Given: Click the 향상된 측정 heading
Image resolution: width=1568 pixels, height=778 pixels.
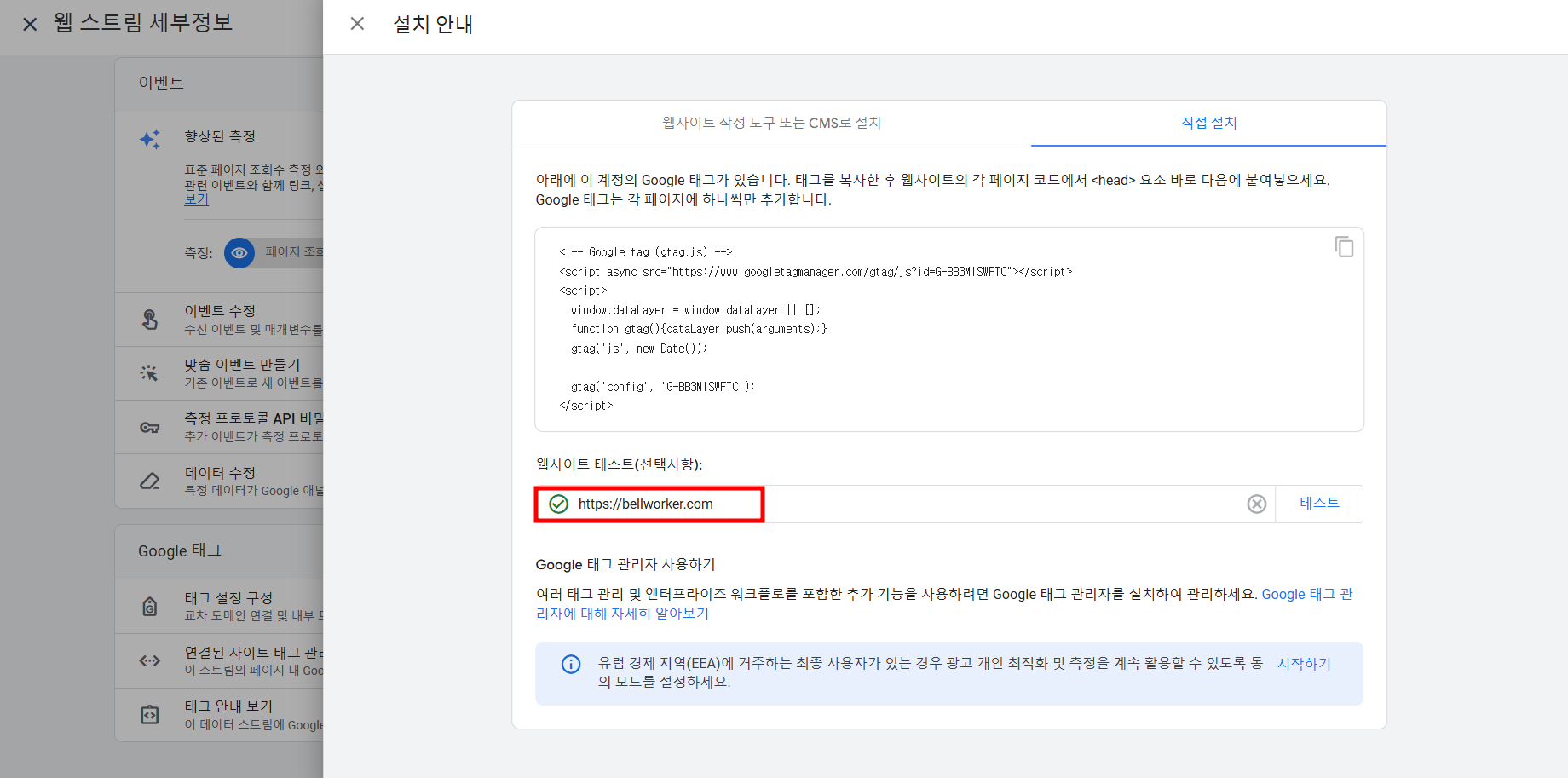Looking at the screenshot, I should point(220,136).
